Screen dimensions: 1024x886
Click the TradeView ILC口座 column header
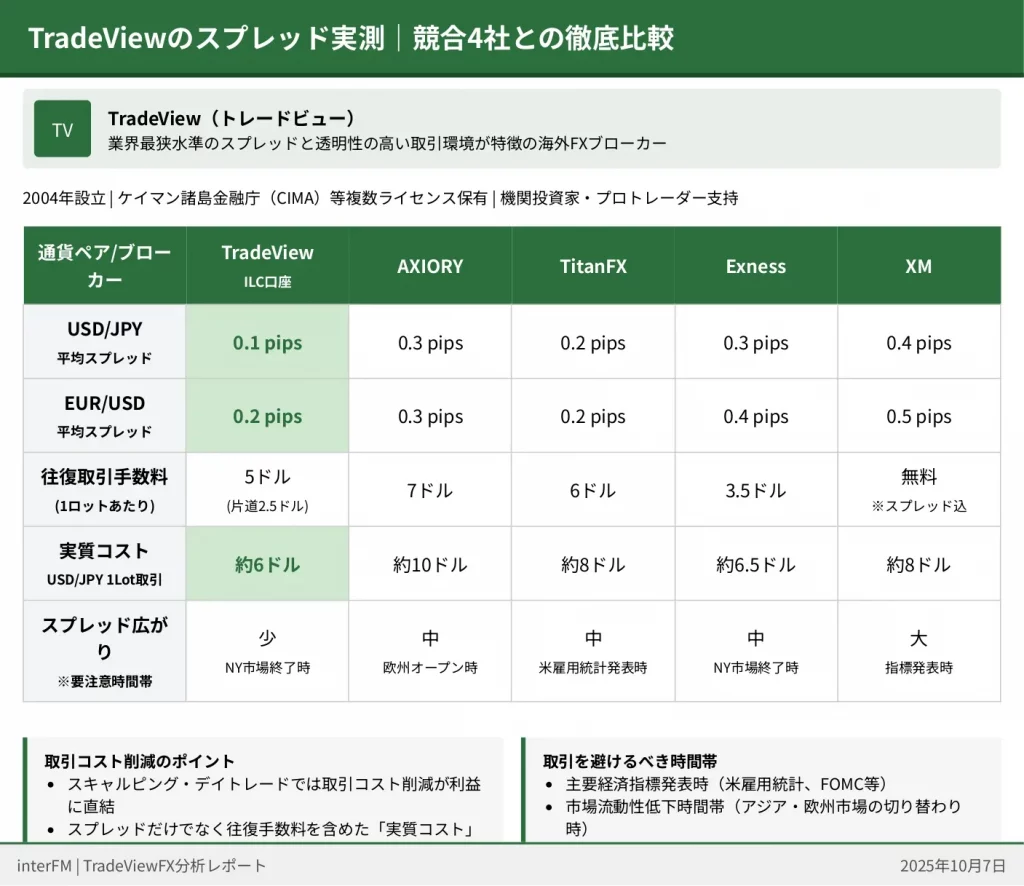(x=267, y=265)
